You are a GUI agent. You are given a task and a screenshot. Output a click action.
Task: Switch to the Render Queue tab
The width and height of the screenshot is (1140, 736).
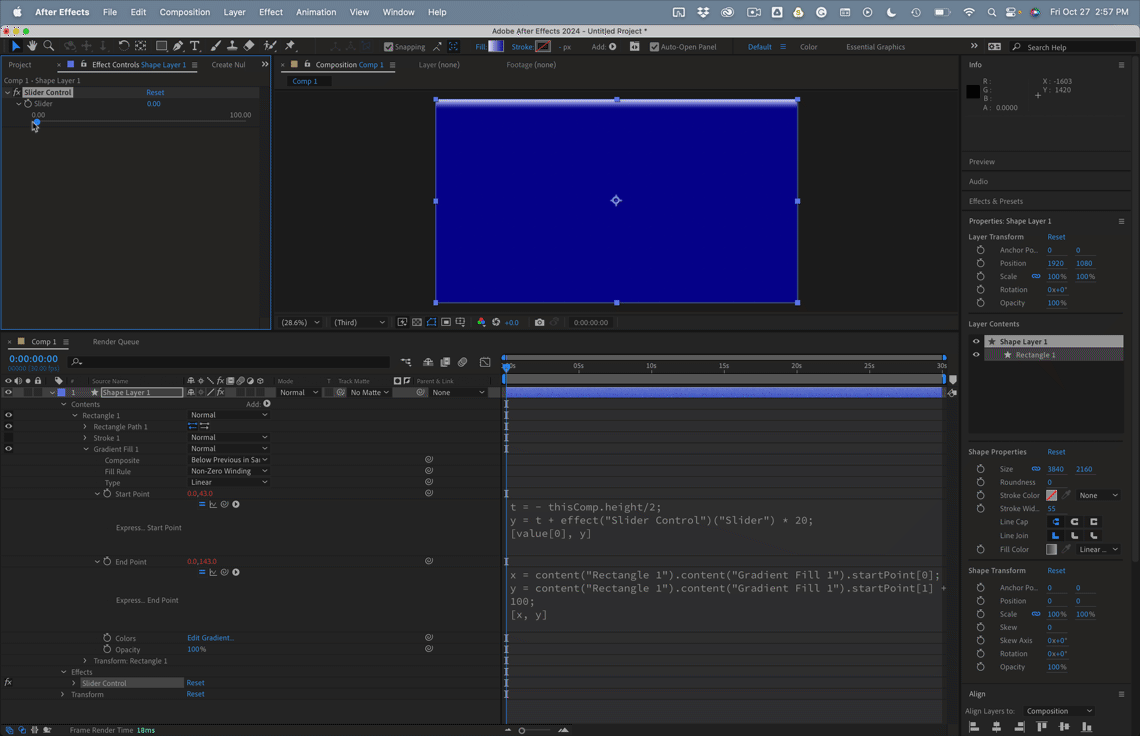click(115, 341)
